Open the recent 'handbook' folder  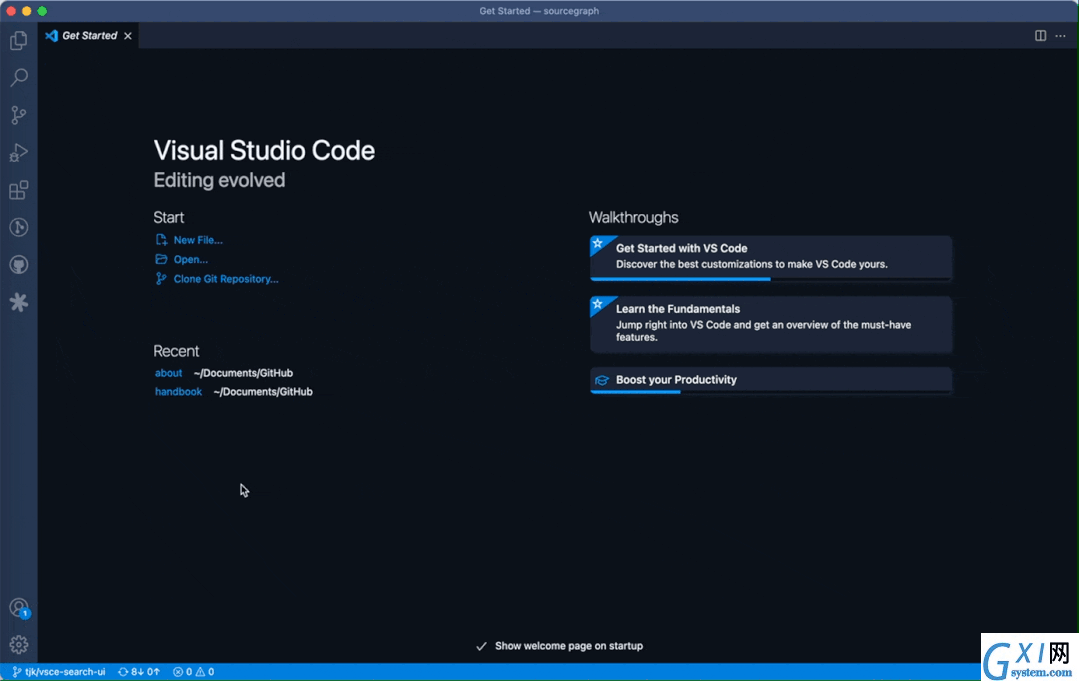click(x=178, y=391)
